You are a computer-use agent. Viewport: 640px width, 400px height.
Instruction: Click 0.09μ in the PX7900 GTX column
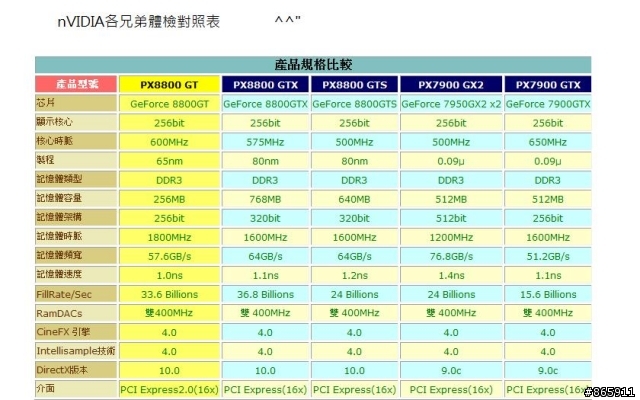point(548,161)
